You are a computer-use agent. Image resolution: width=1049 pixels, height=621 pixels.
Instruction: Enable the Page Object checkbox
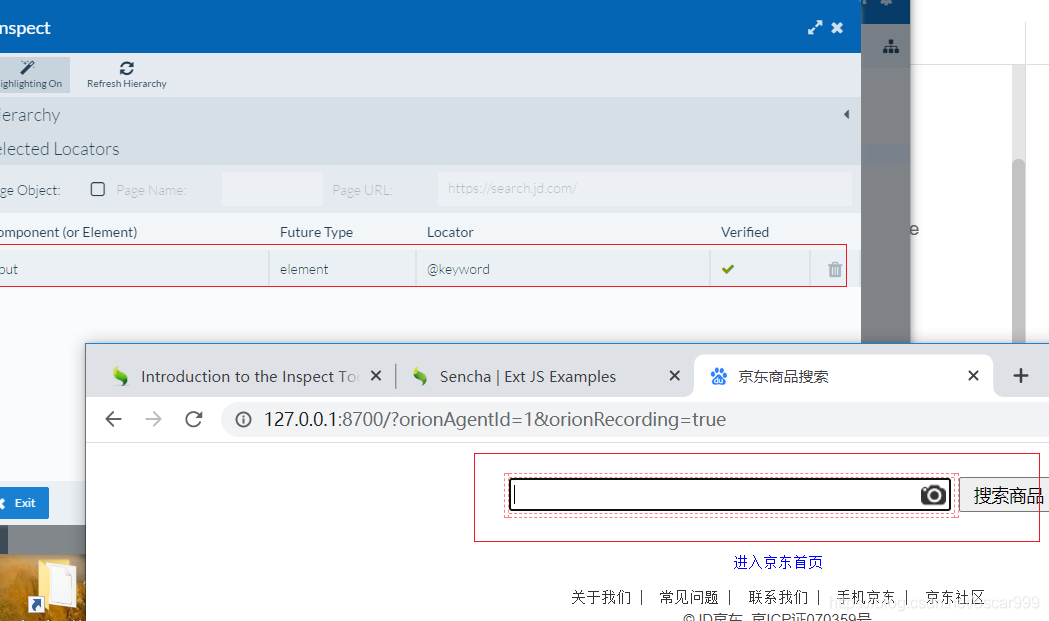point(98,189)
